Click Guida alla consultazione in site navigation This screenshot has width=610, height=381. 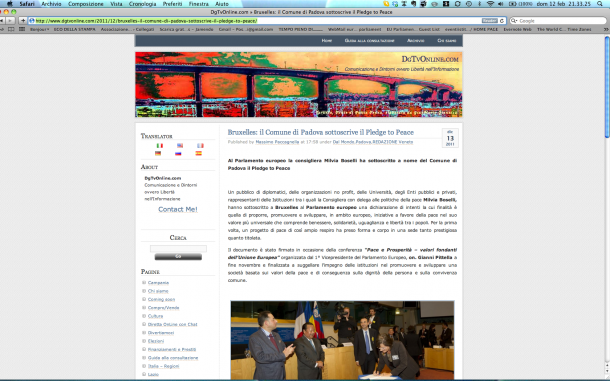(369, 40)
